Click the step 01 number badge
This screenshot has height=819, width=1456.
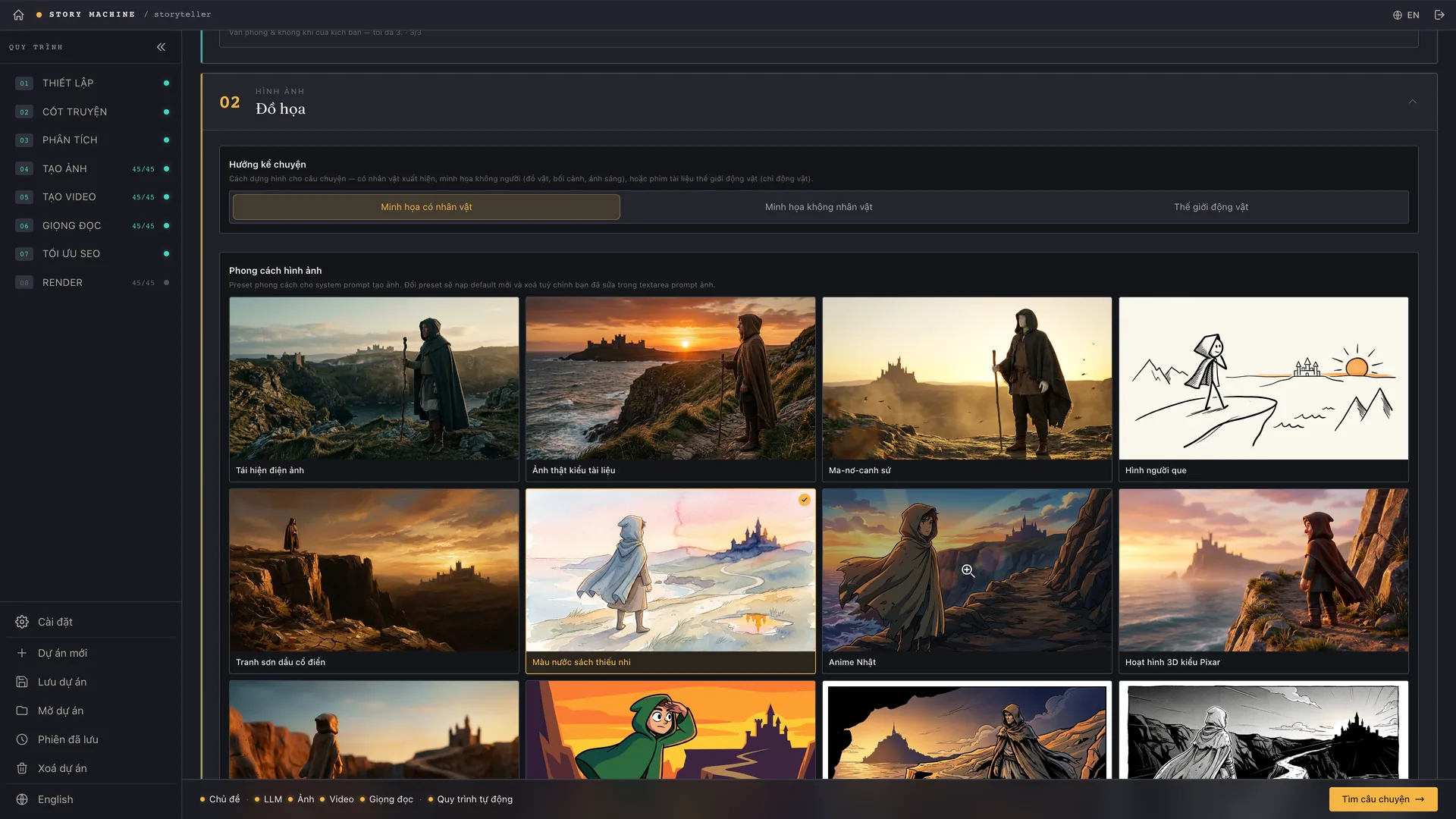click(24, 83)
